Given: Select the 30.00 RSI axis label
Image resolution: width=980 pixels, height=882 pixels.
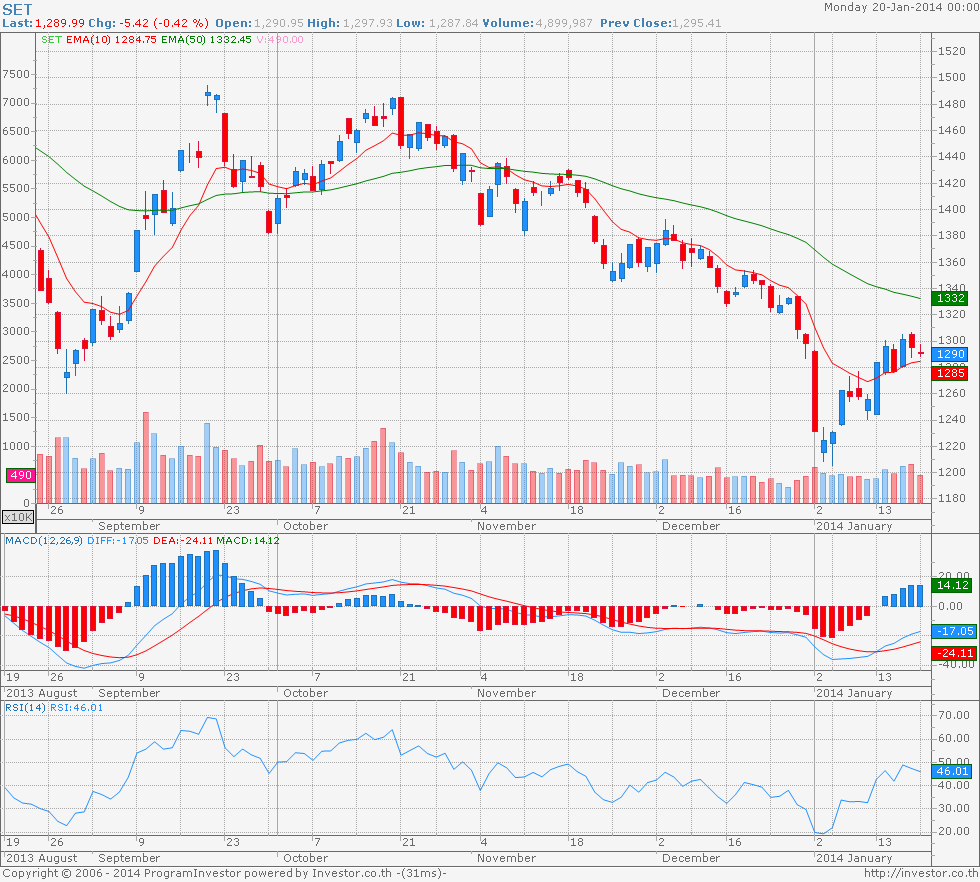Looking at the screenshot, I should pos(954,808).
